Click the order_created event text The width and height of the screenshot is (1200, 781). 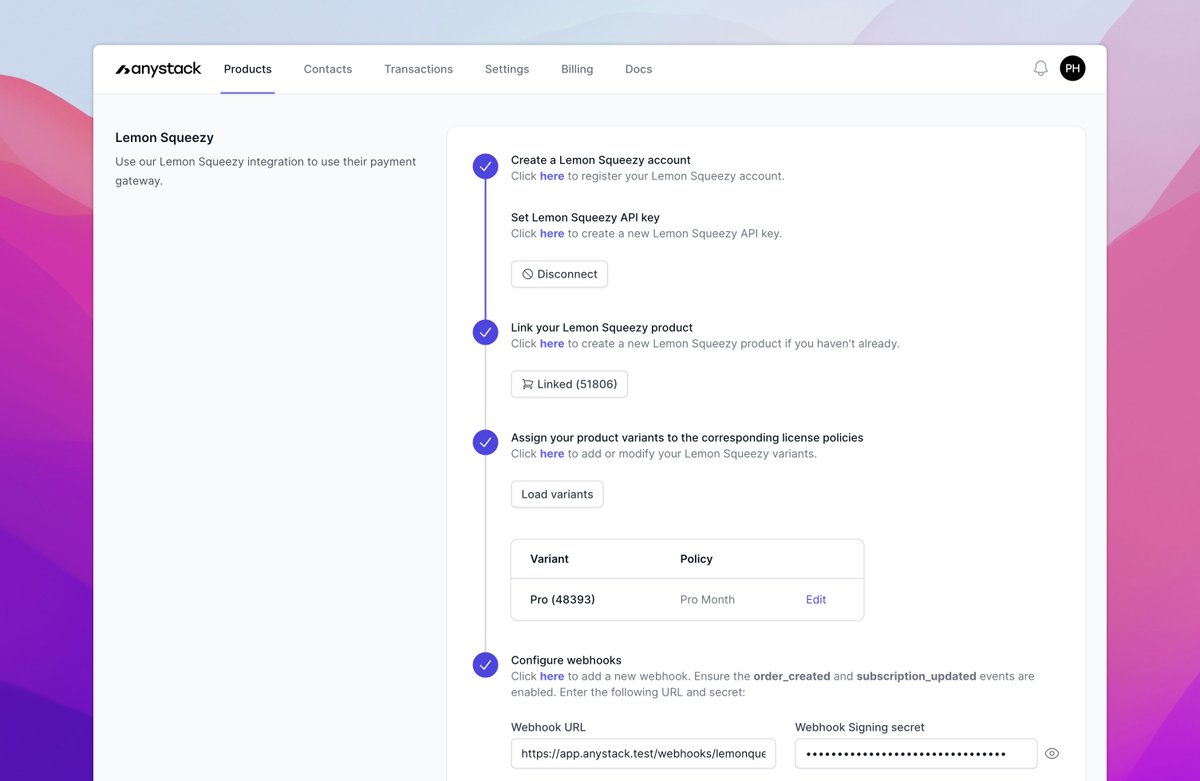tap(792, 676)
